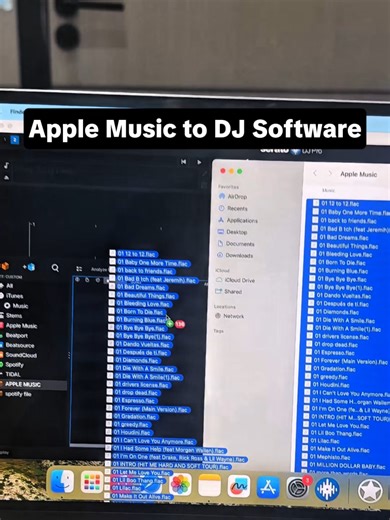The image size is (390, 520).
Task: Open System Settings from the Dock
Action: click(x=297, y=488)
